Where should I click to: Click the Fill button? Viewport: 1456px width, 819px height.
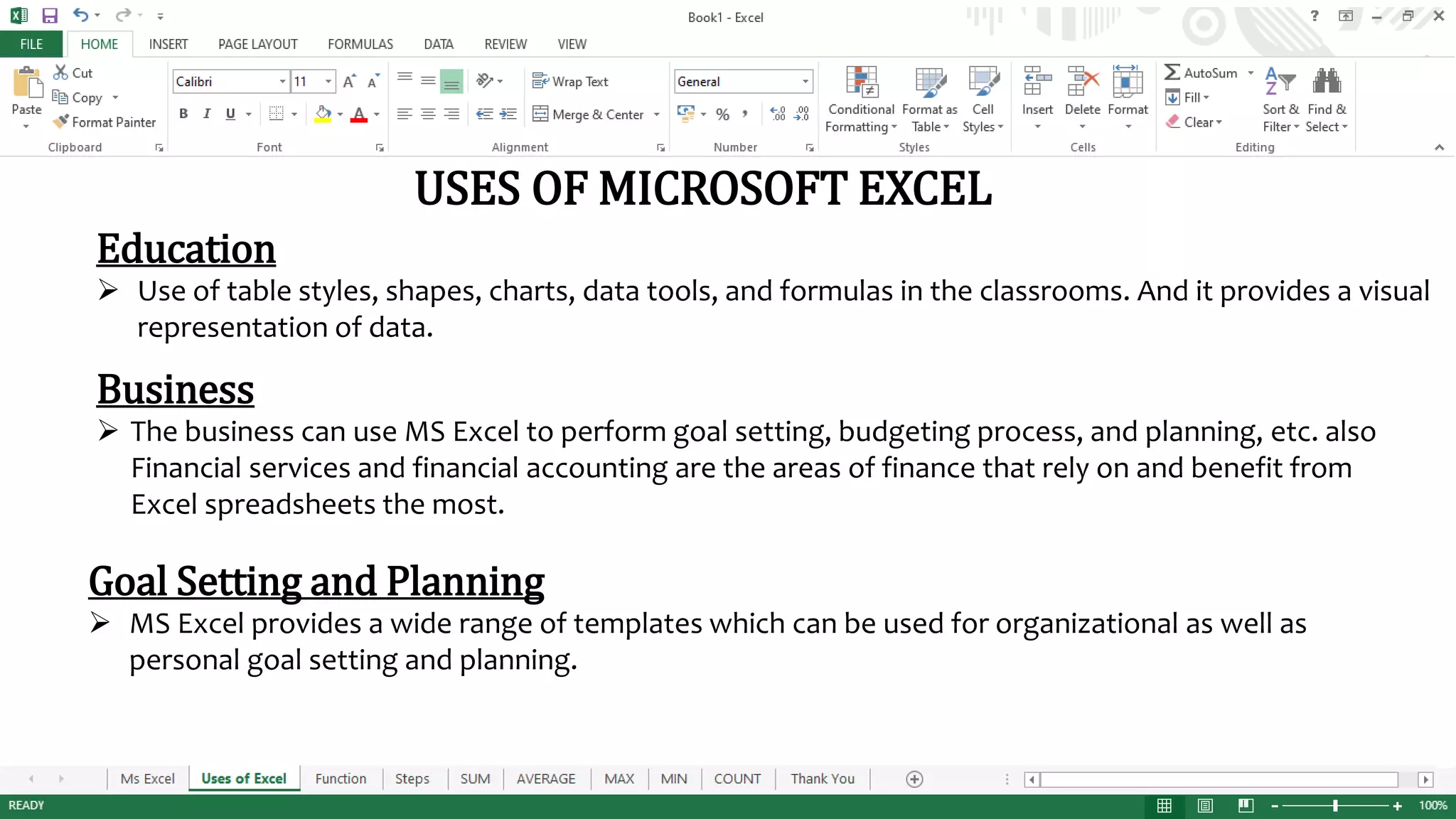click(1188, 97)
